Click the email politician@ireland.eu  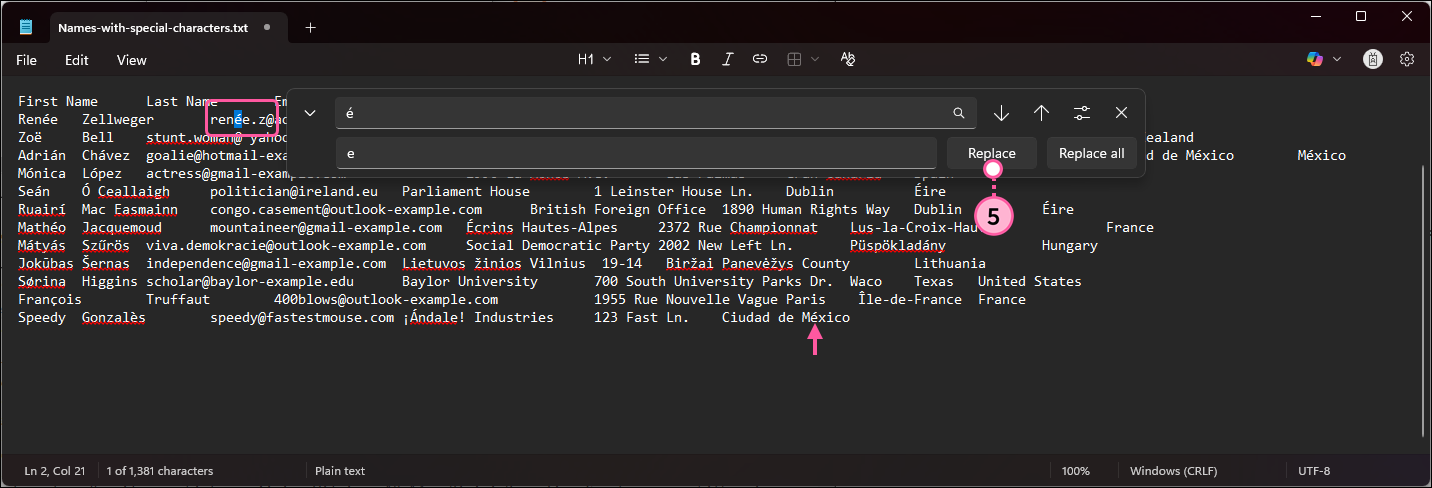294,191
